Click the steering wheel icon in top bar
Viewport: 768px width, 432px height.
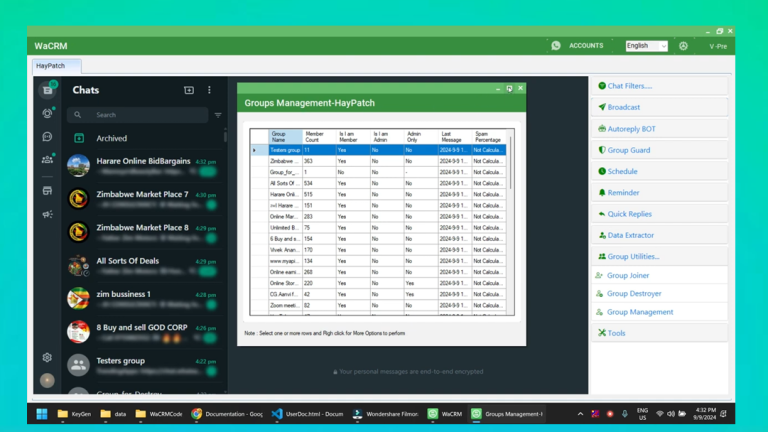tap(683, 46)
